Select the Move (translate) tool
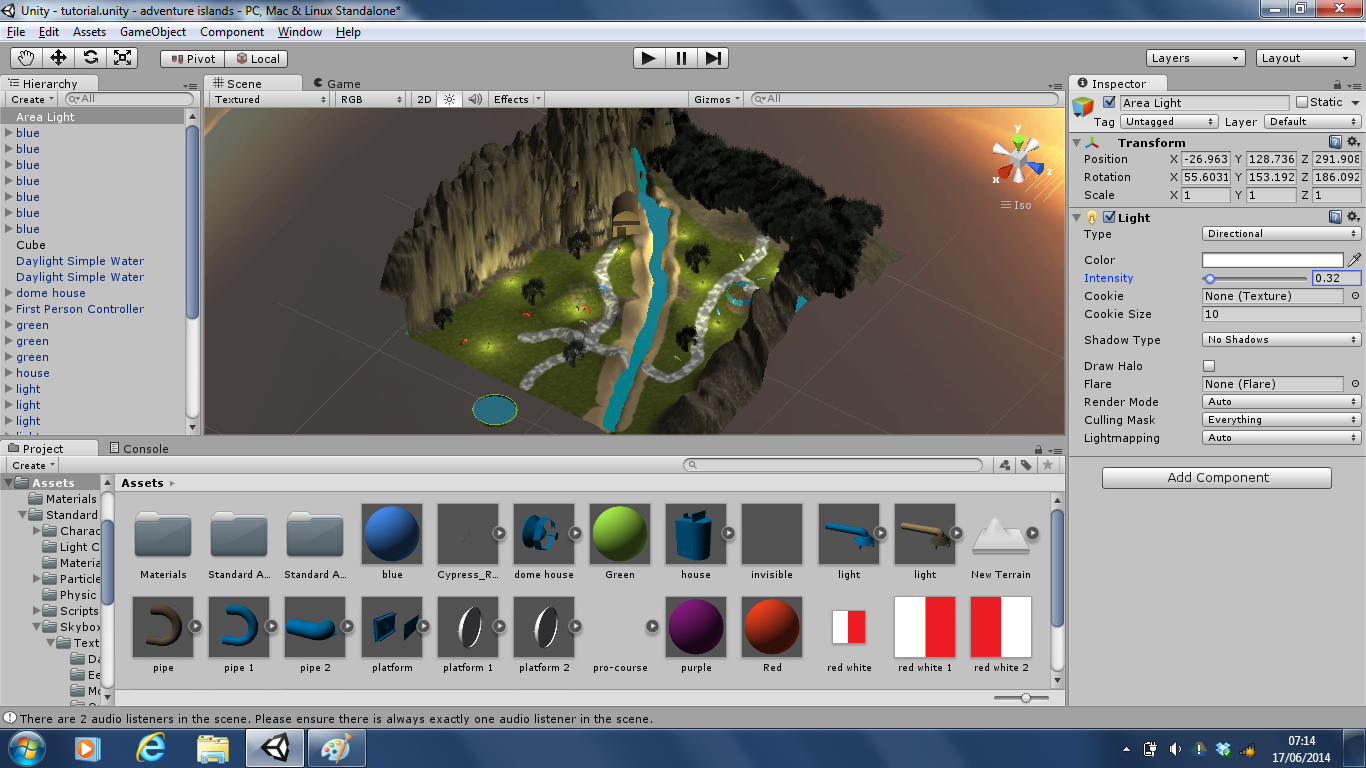 point(58,58)
